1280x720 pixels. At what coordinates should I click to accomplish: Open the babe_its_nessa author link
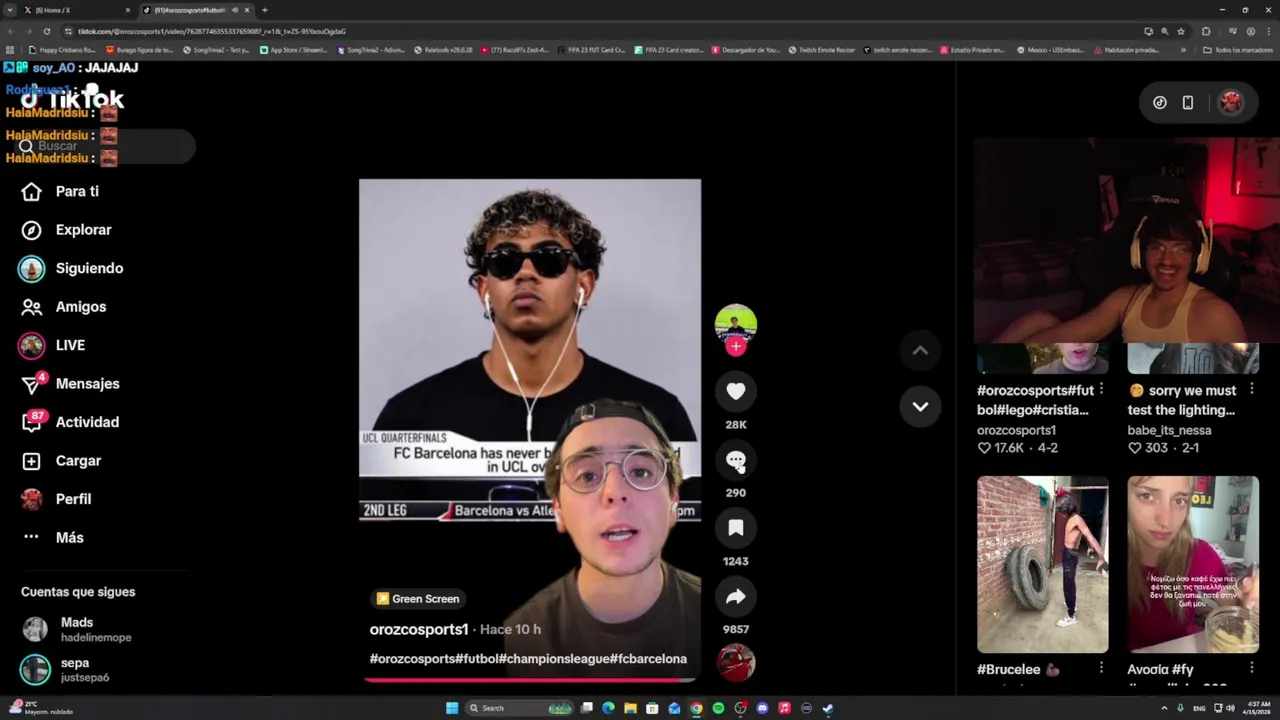[x=1169, y=430]
